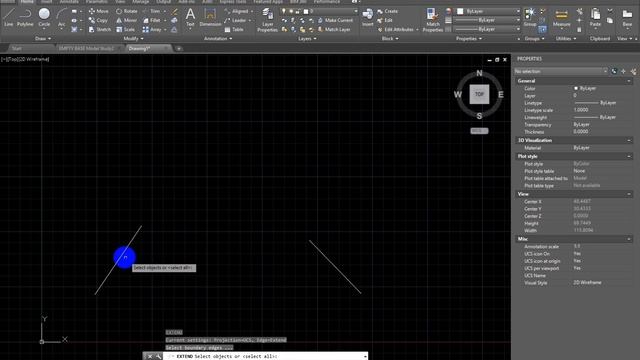Activate the Trim tool

click(152, 11)
